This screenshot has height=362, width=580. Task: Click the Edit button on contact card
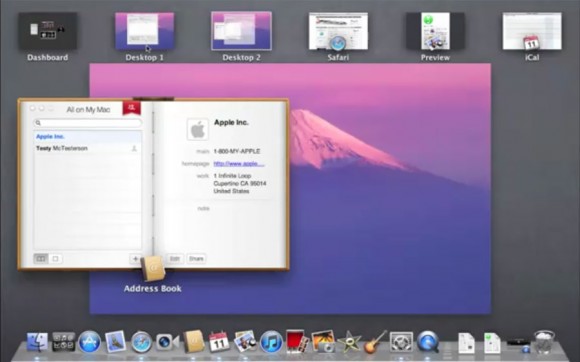175,258
